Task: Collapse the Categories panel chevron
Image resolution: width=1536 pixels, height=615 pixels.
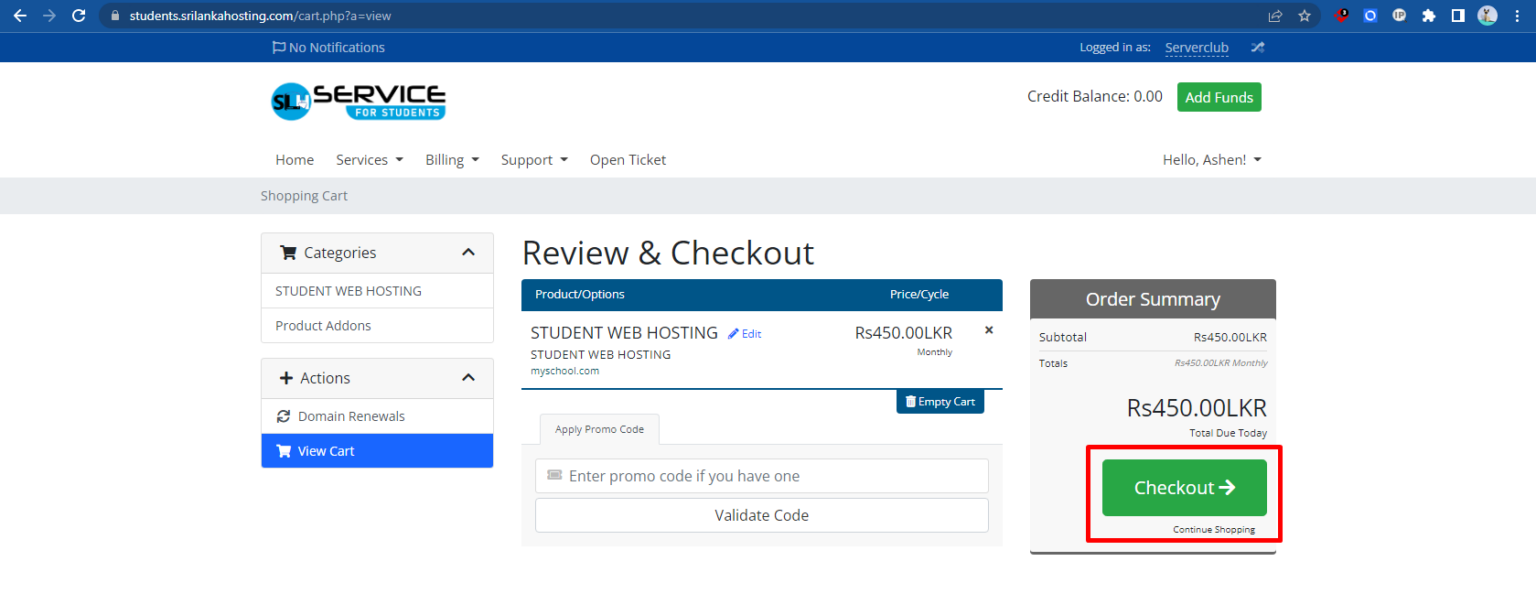Action: click(468, 253)
